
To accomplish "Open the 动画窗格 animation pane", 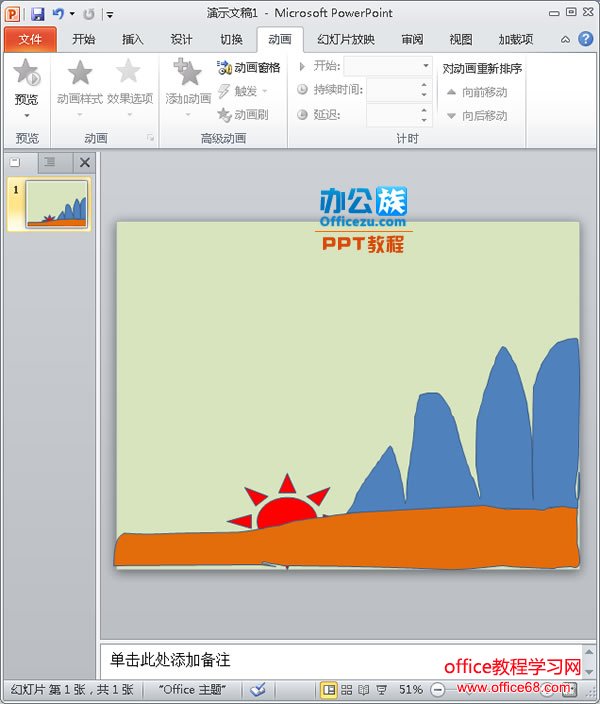I will click(248, 68).
